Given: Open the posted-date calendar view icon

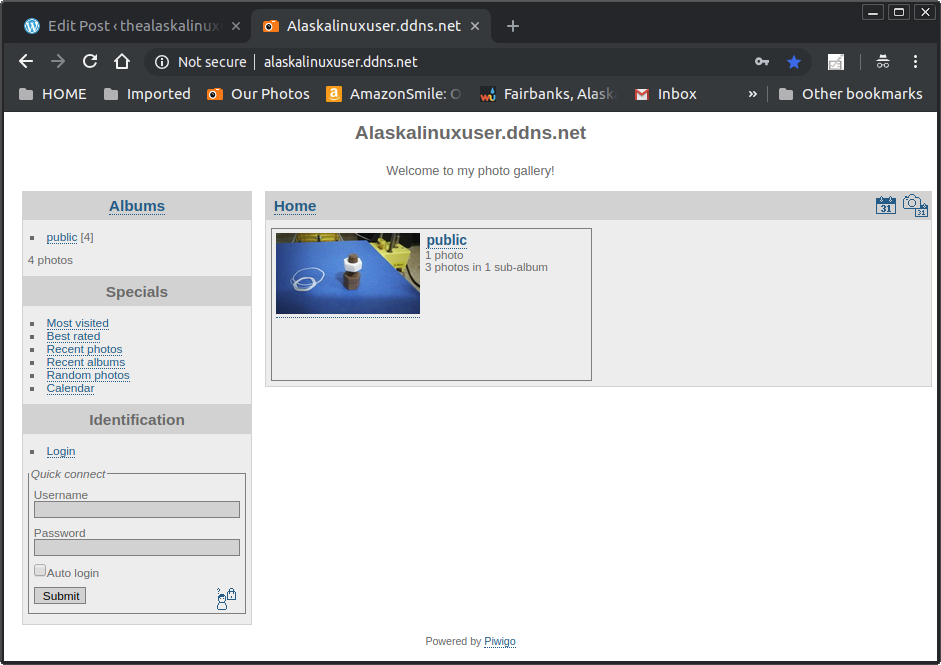Looking at the screenshot, I should pos(885,205).
